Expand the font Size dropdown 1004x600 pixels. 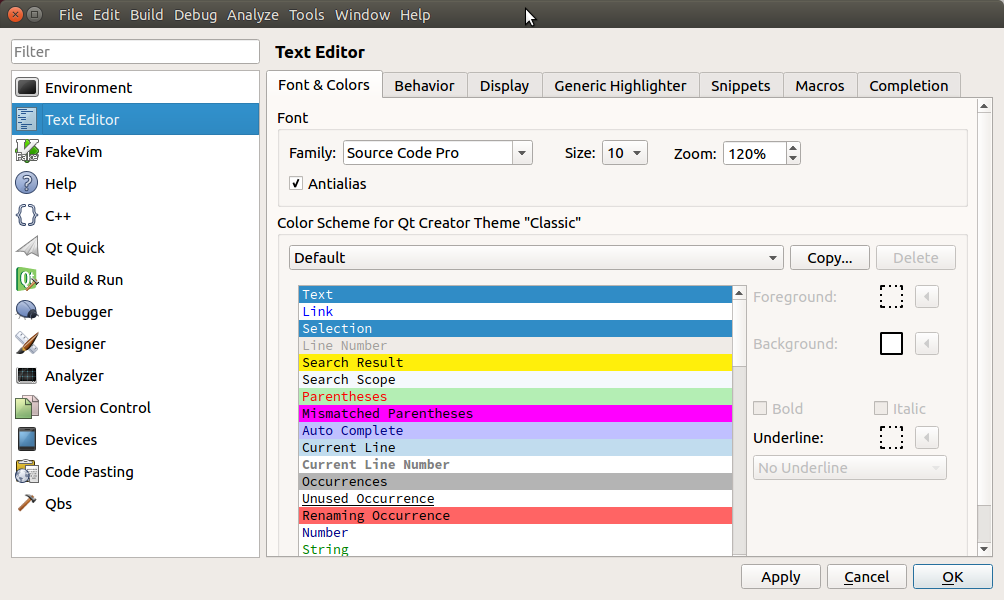pos(625,153)
